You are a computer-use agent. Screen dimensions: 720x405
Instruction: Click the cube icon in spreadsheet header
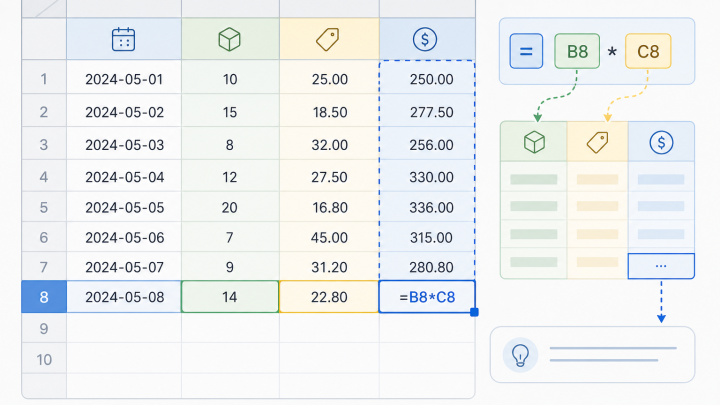click(x=229, y=39)
